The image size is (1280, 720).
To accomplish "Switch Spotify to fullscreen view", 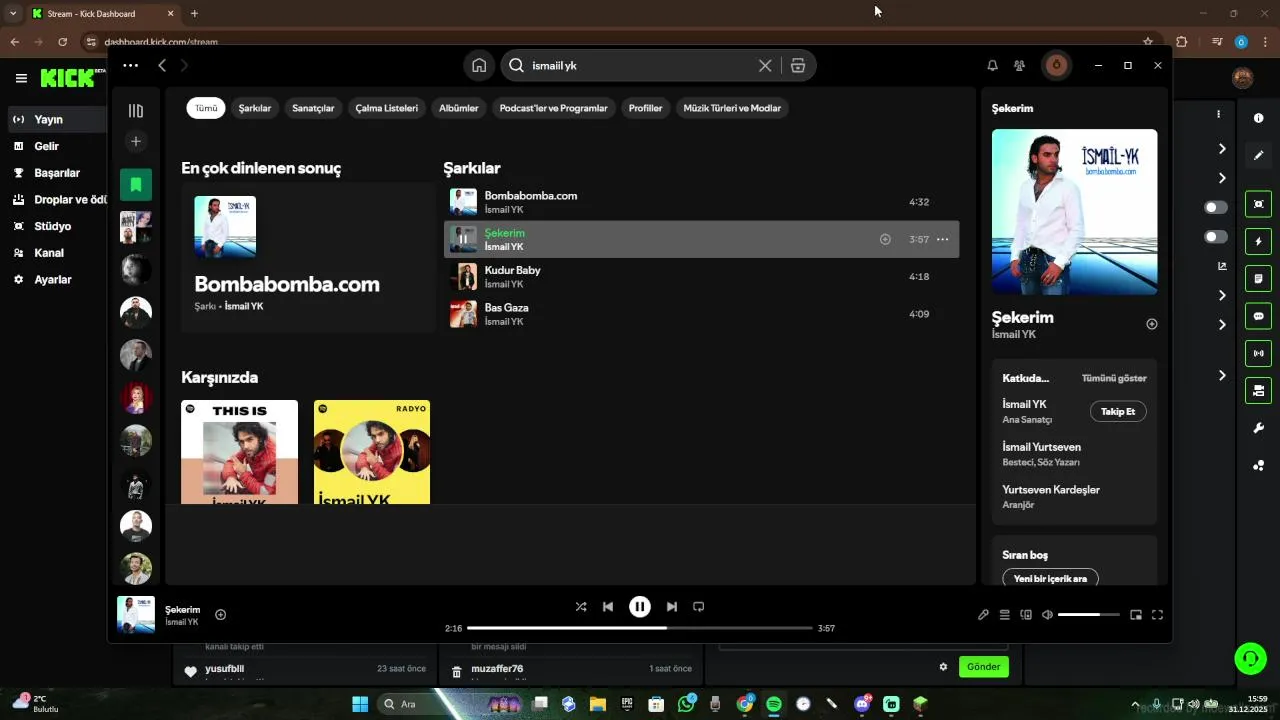I will point(1157,615).
